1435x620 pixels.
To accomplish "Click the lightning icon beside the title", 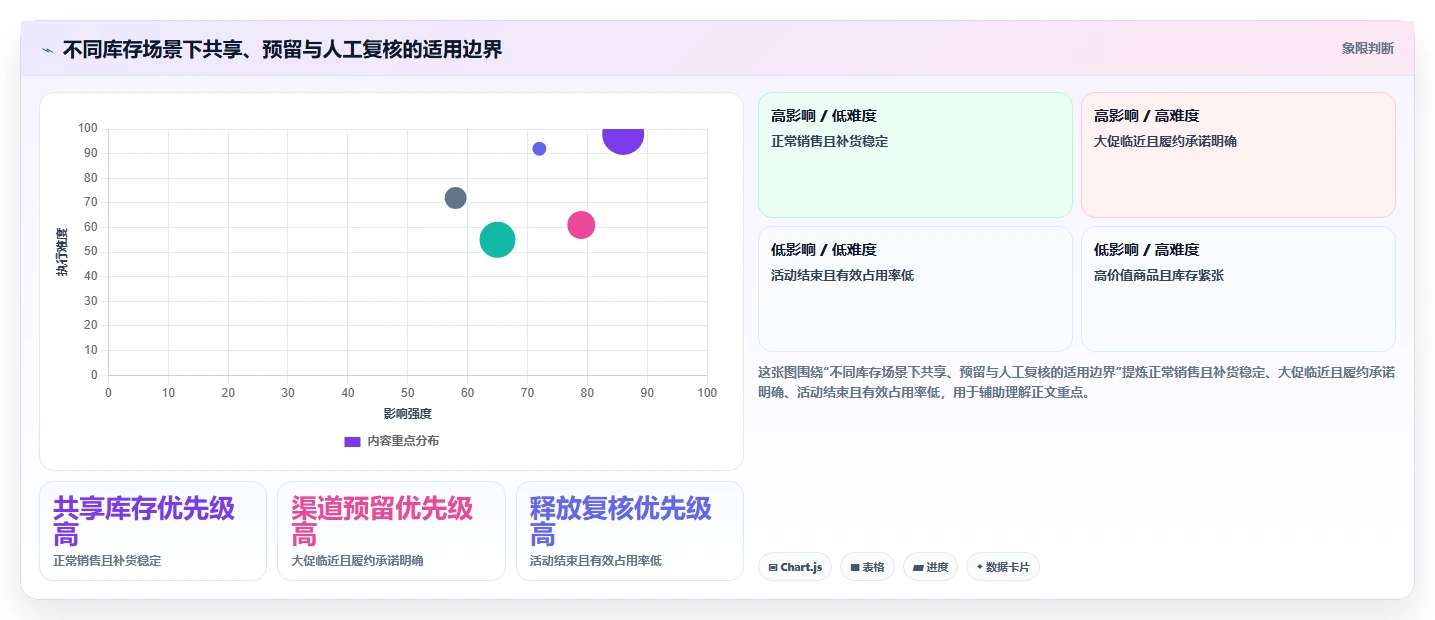I will tap(47, 50).
